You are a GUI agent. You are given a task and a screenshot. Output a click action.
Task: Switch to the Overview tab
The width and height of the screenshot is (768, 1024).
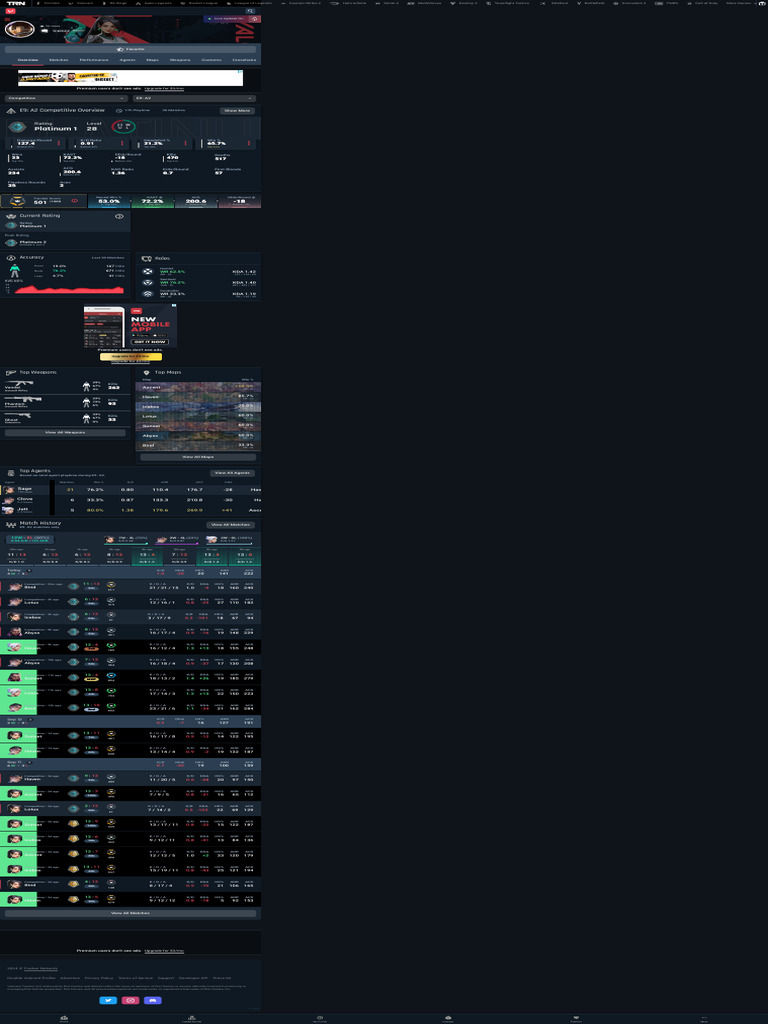(x=27, y=60)
